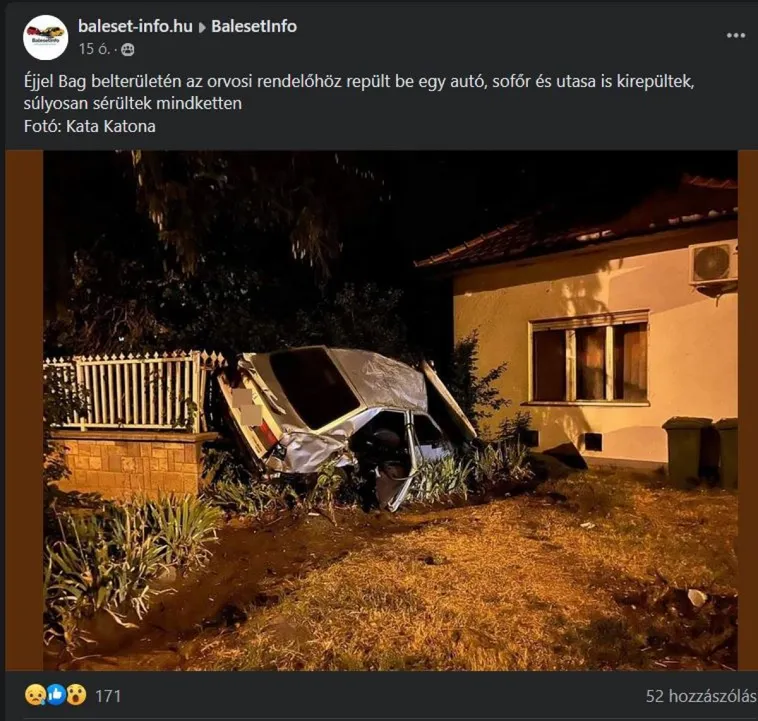This screenshot has height=721, width=758.
Task: Open the BalesetInfo group link
Action: [254, 26]
